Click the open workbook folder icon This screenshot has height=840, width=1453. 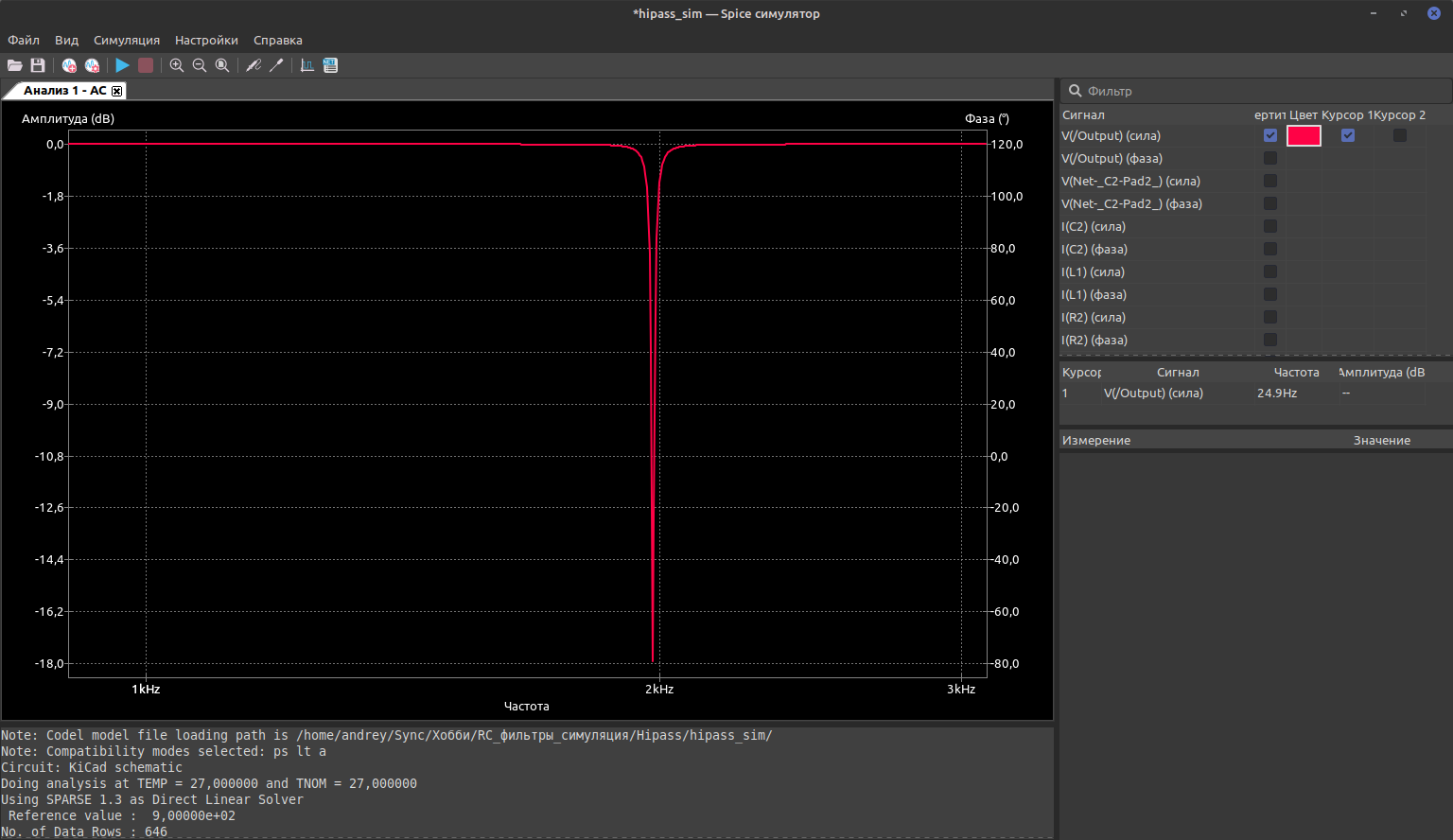point(14,65)
